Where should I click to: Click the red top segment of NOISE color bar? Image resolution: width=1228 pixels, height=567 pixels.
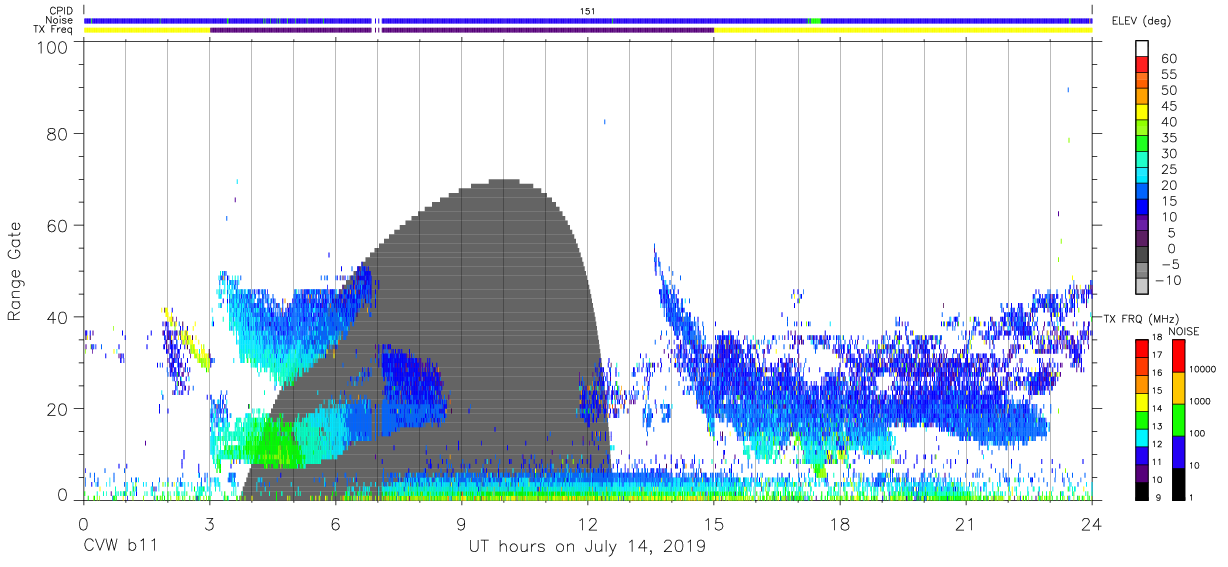point(1179,356)
